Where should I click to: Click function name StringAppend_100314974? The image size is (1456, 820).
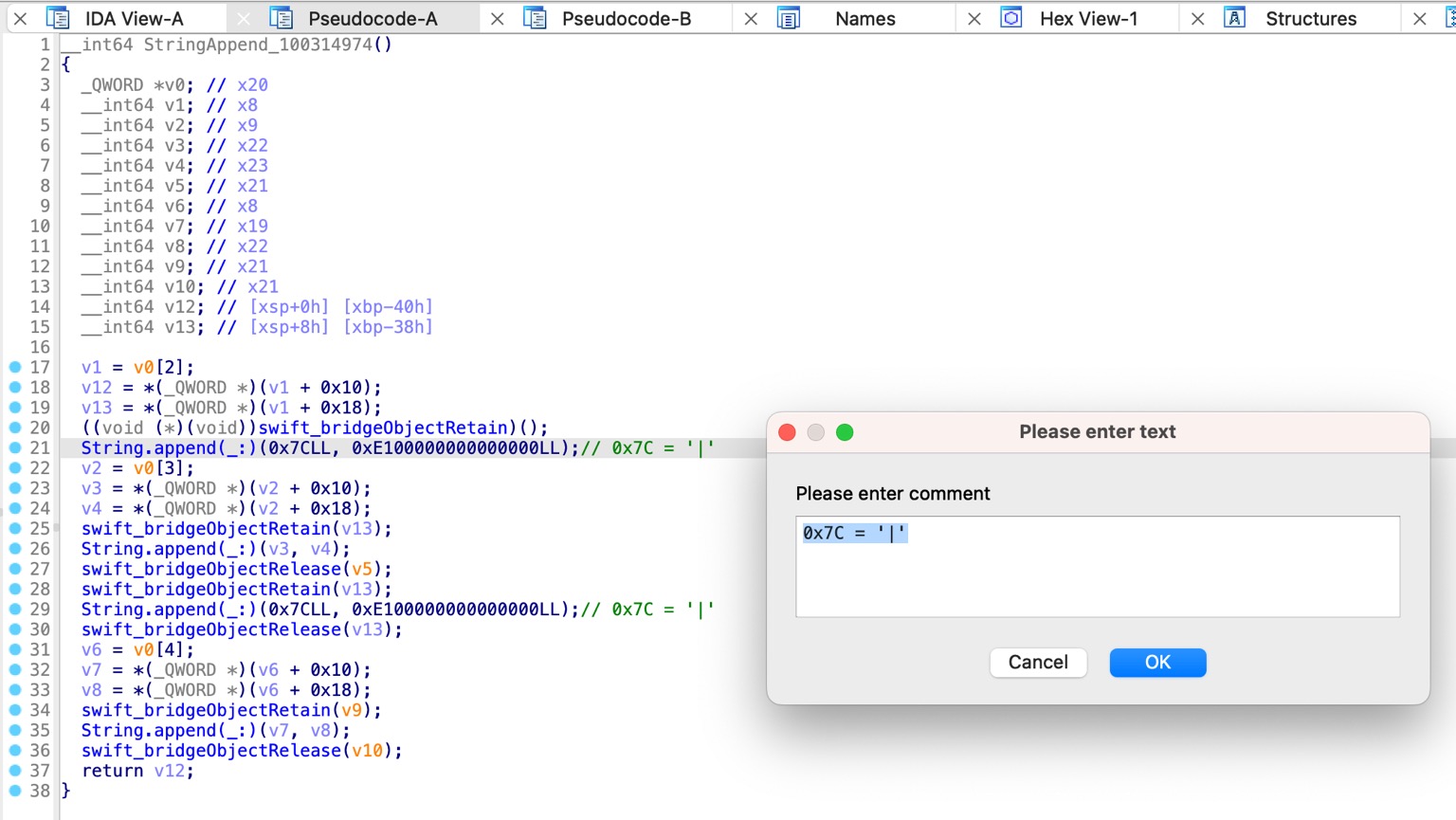pyautogui.click(x=258, y=45)
